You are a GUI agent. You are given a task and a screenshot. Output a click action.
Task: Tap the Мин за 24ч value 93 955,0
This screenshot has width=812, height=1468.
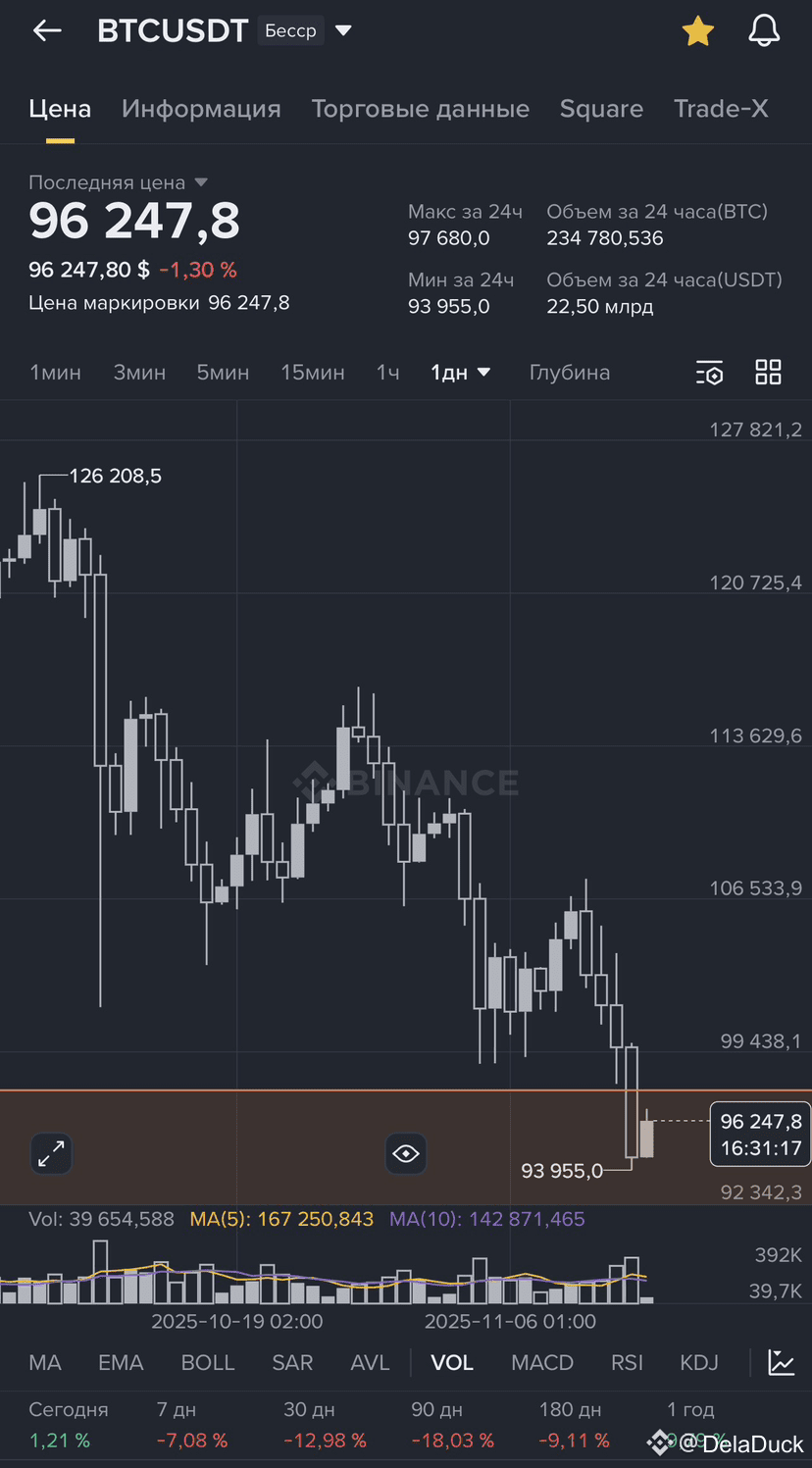pos(449,307)
